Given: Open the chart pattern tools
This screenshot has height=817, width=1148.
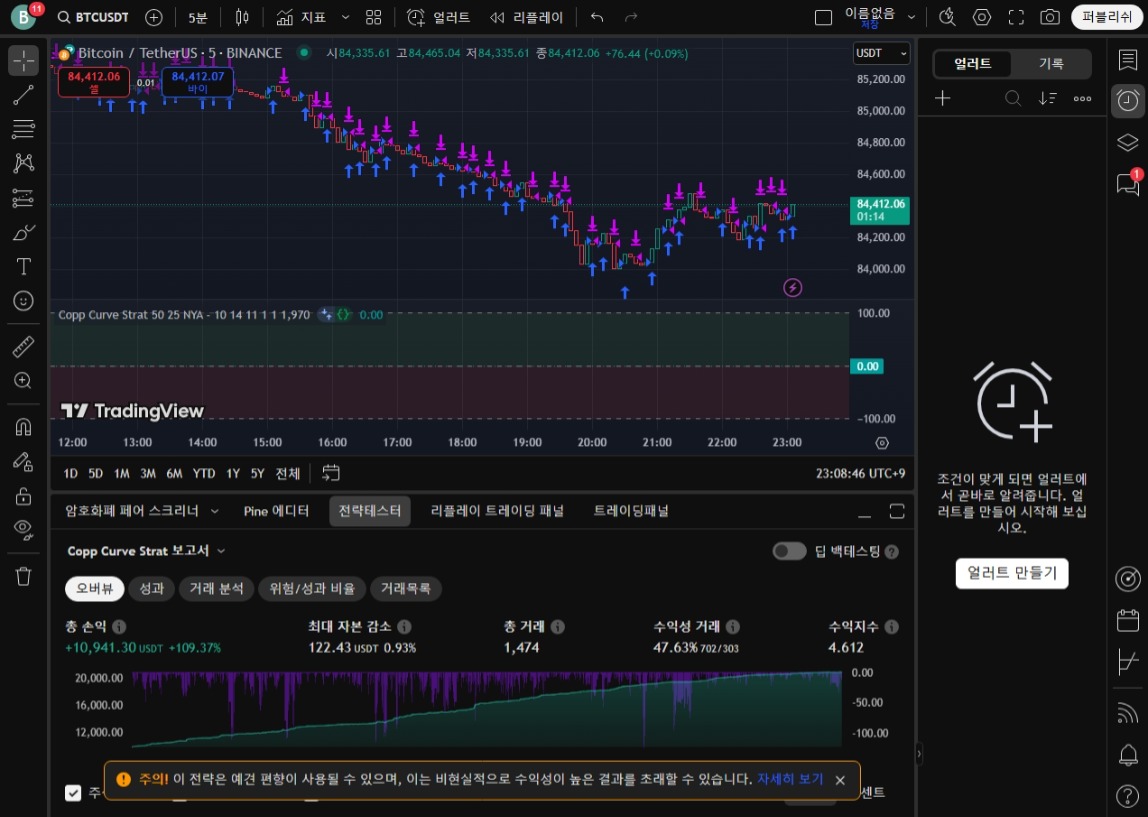Looking at the screenshot, I should click(x=23, y=163).
